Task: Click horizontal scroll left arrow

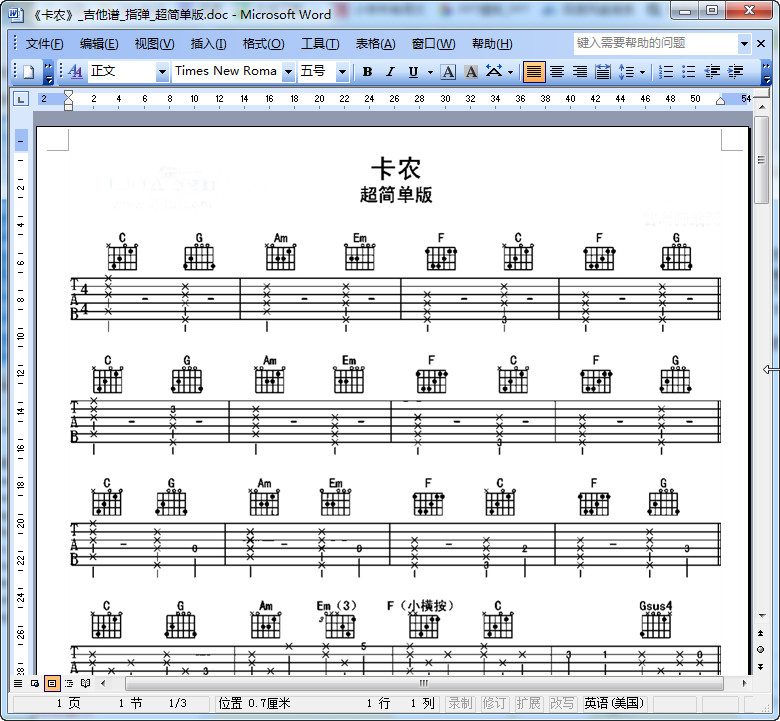Action: (103, 683)
